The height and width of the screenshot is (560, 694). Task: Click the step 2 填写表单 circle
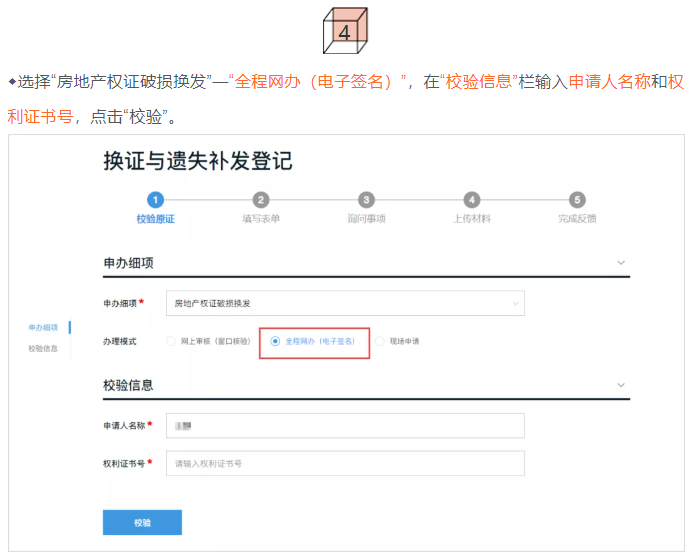point(261,200)
